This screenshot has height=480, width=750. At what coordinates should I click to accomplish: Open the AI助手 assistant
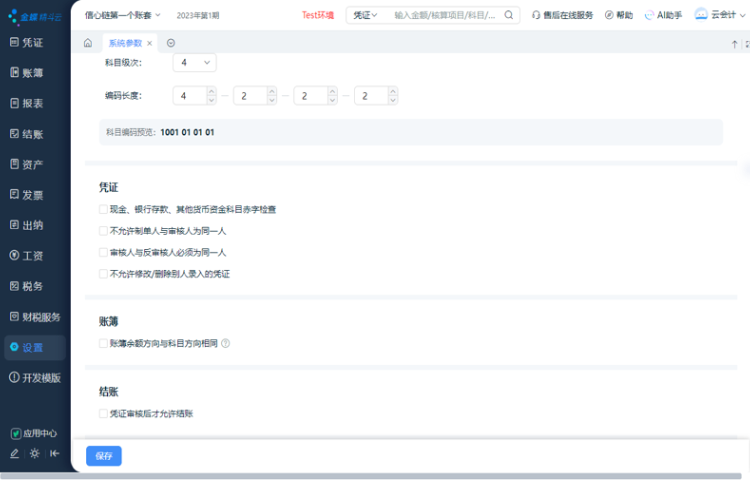coord(662,15)
